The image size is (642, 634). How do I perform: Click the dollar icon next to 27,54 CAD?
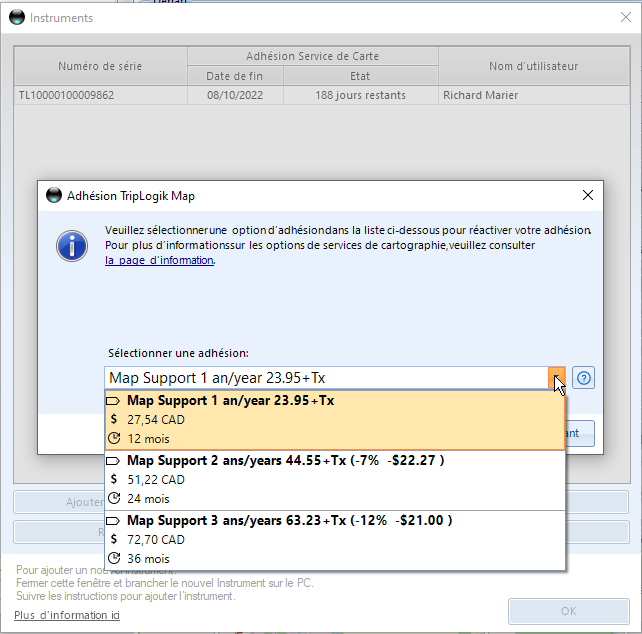pyautogui.click(x=114, y=419)
